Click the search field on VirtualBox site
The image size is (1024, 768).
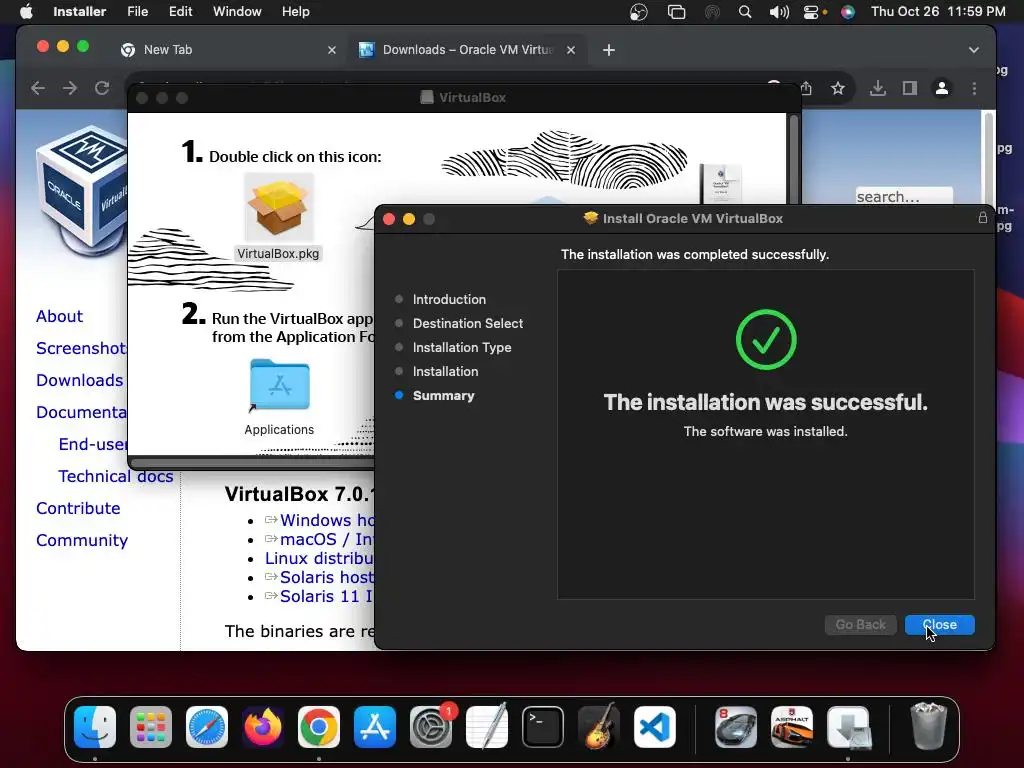(x=904, y=196)
